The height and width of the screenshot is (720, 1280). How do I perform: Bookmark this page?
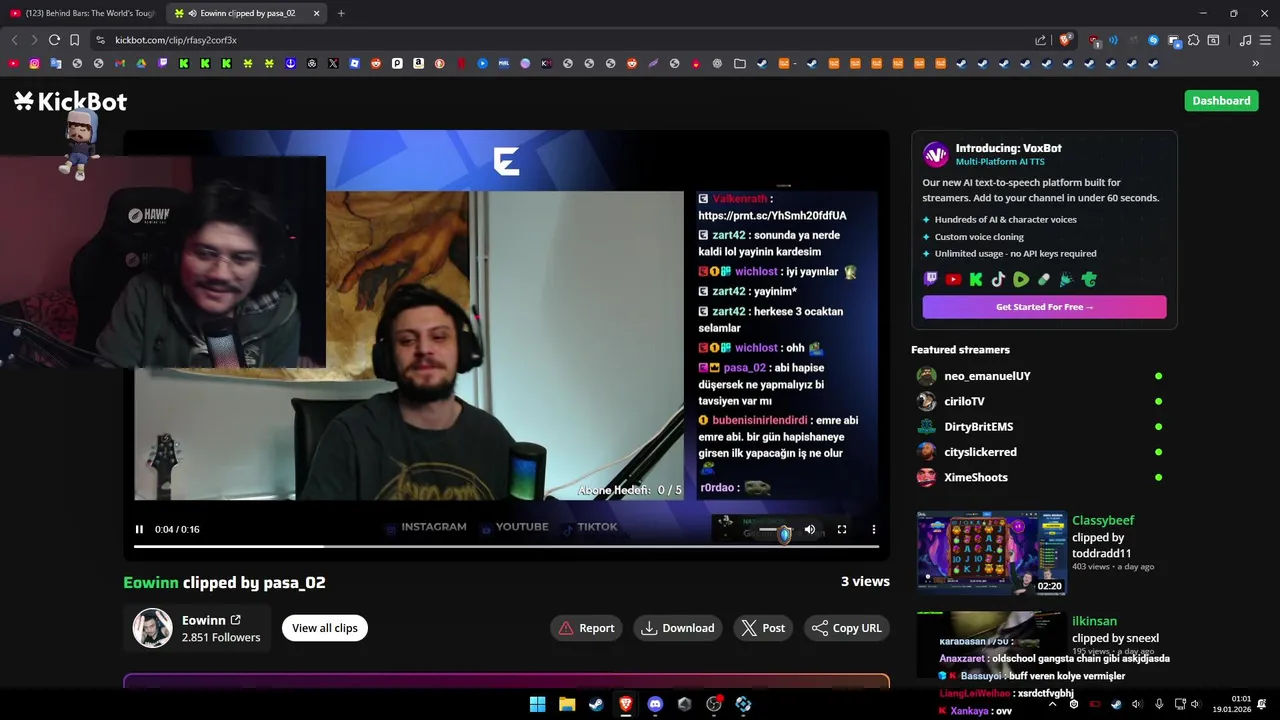(74, 40)
